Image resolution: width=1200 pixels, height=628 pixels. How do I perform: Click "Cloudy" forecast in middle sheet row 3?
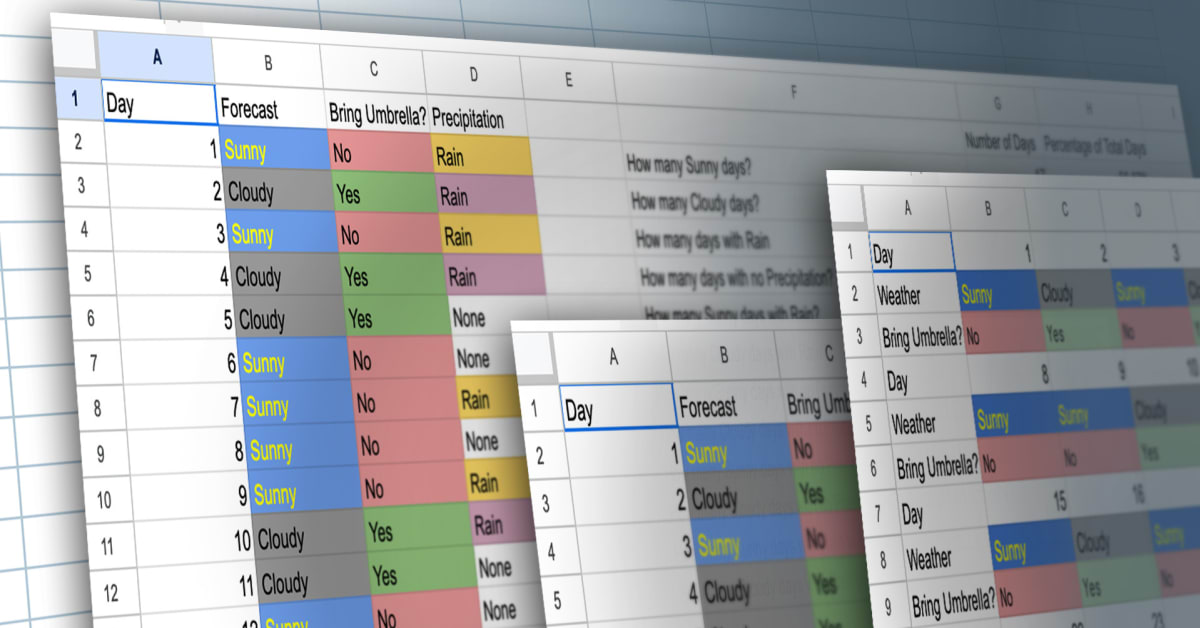(742, 497)
